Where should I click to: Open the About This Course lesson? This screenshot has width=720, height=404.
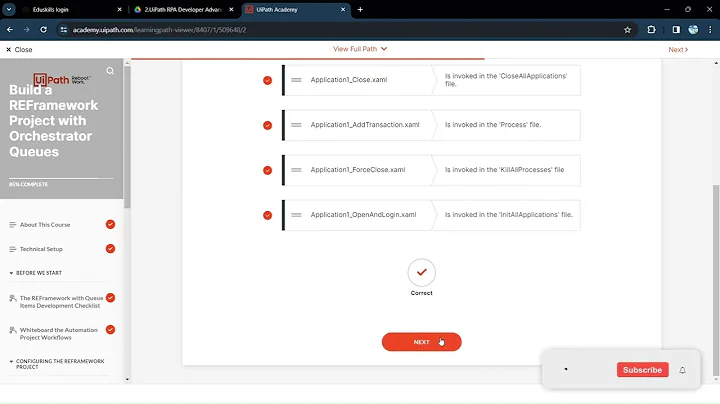pos(45,224)
